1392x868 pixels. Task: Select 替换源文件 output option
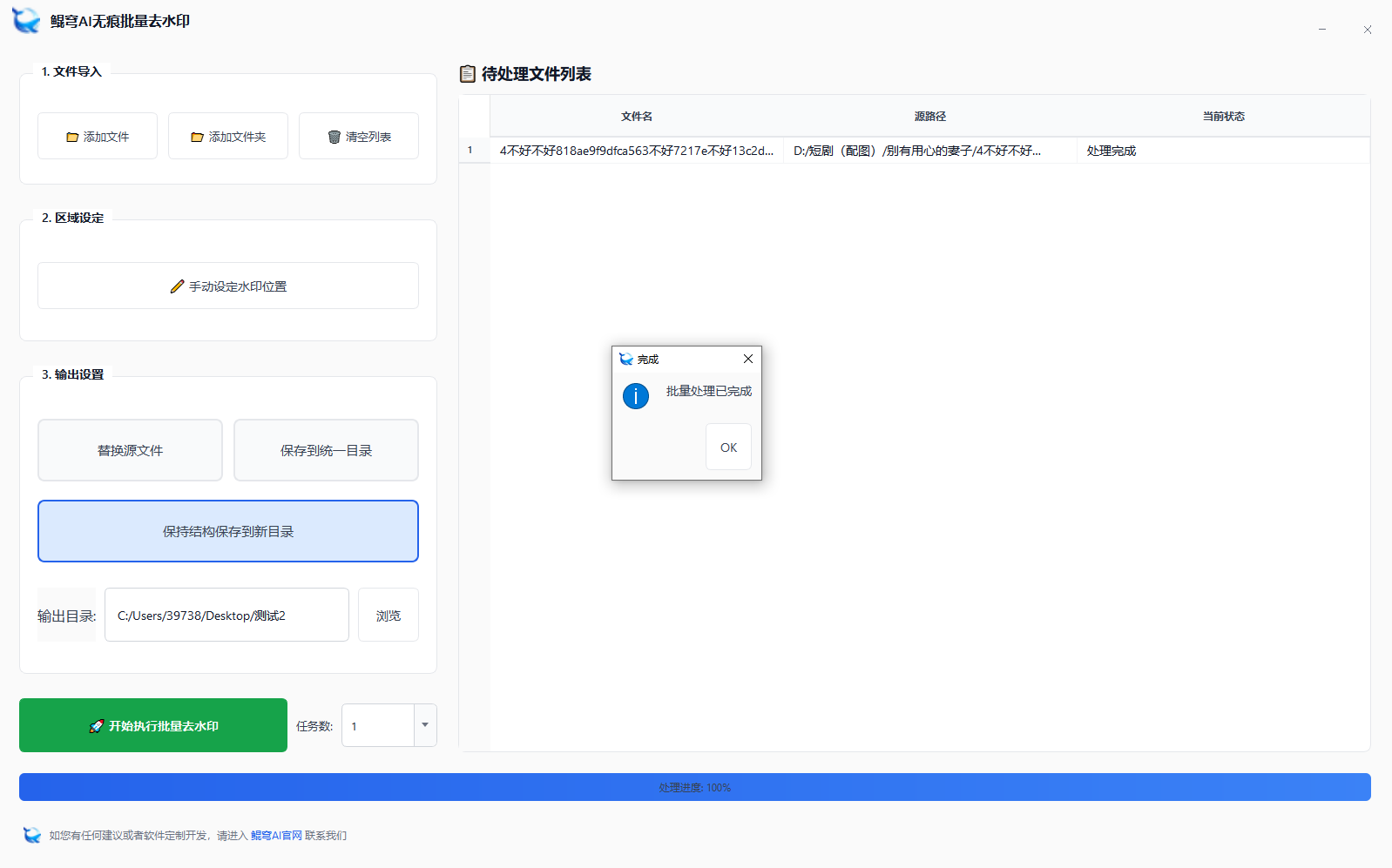(130, 450)
